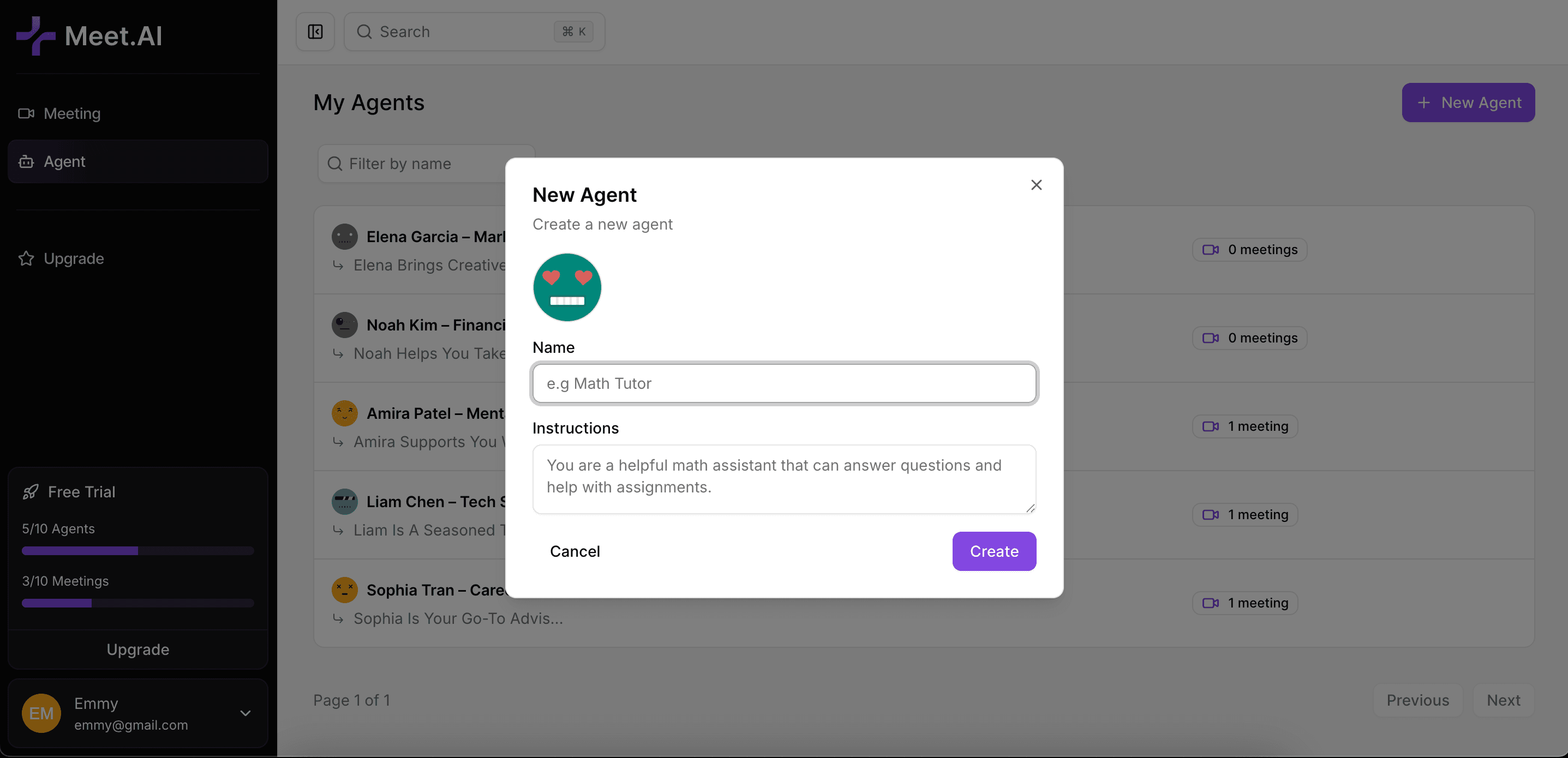Click the Upgrade star icon in the sidebar
1568x758 pixels.
(x=26, y=258)
